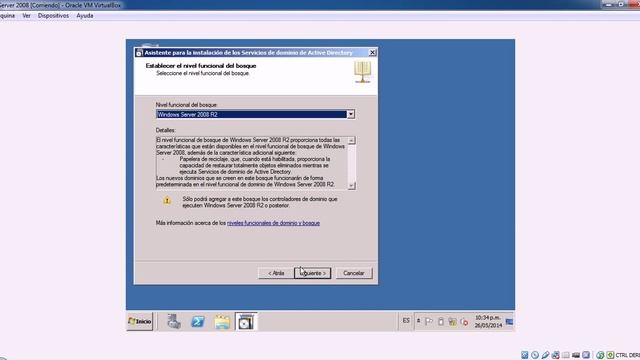The width and height of the screenshot is (640, 360).
Task: Click the 'Nivel funcional del bosque' label
Action: [x=187, y=105]
